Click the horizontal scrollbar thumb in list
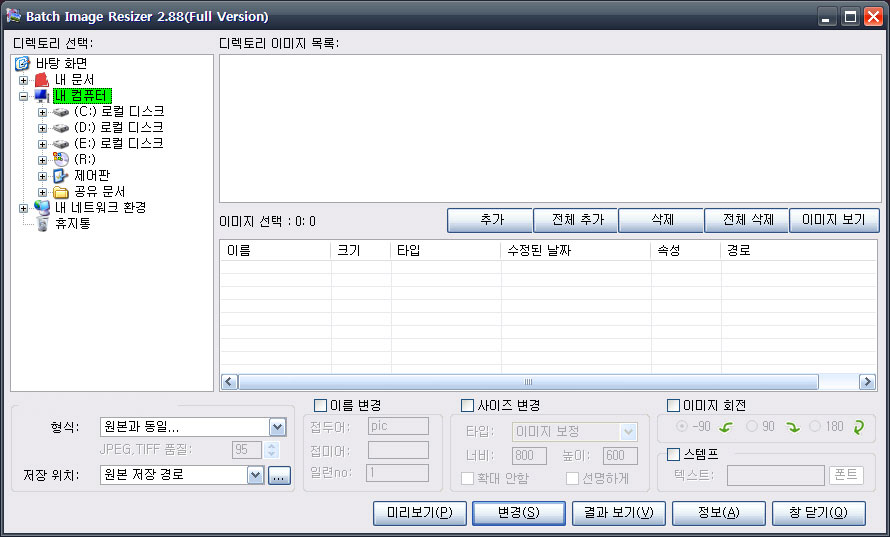 [x=528, y=382]
